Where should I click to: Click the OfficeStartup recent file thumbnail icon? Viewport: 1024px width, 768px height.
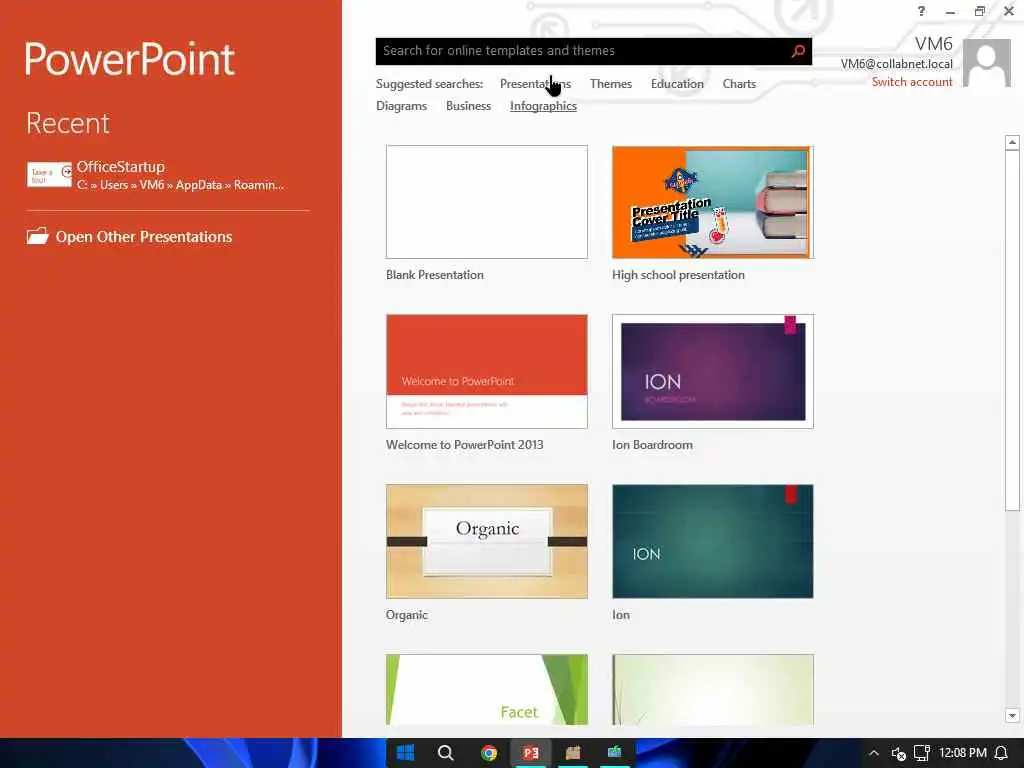pos(49,174)
